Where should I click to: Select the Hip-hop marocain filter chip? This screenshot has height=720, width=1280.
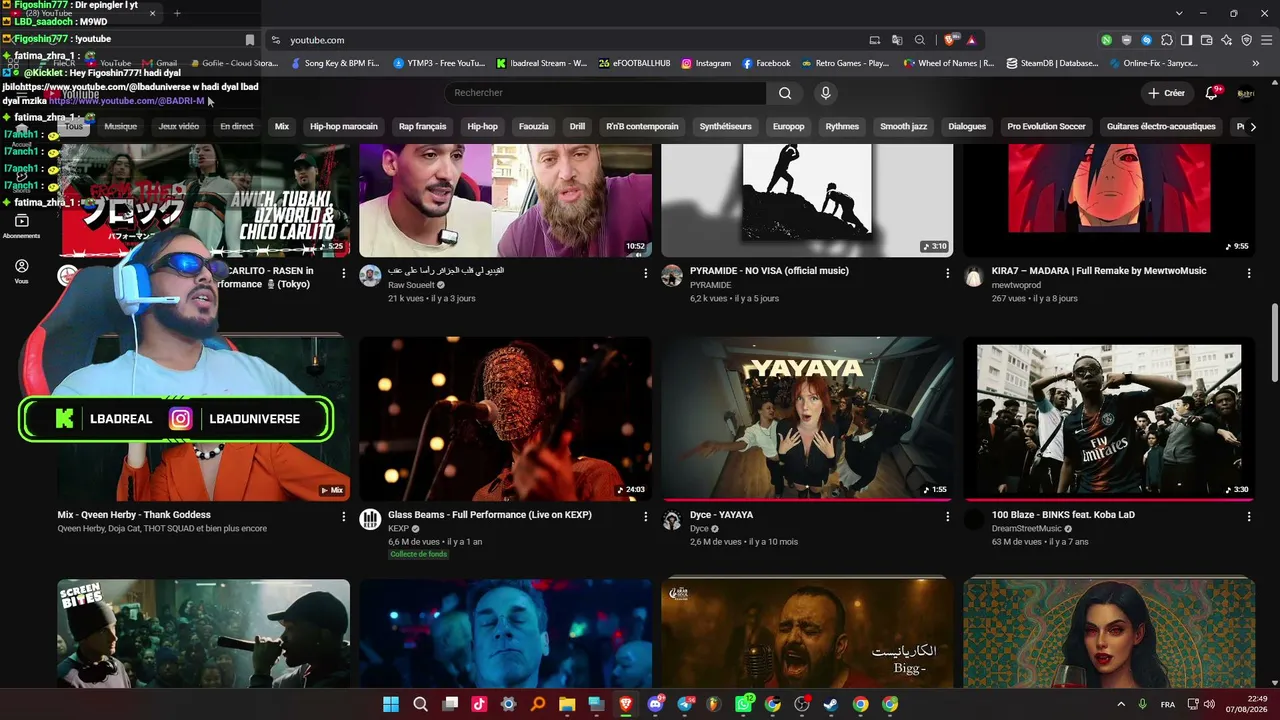click(x=344, y=127)
